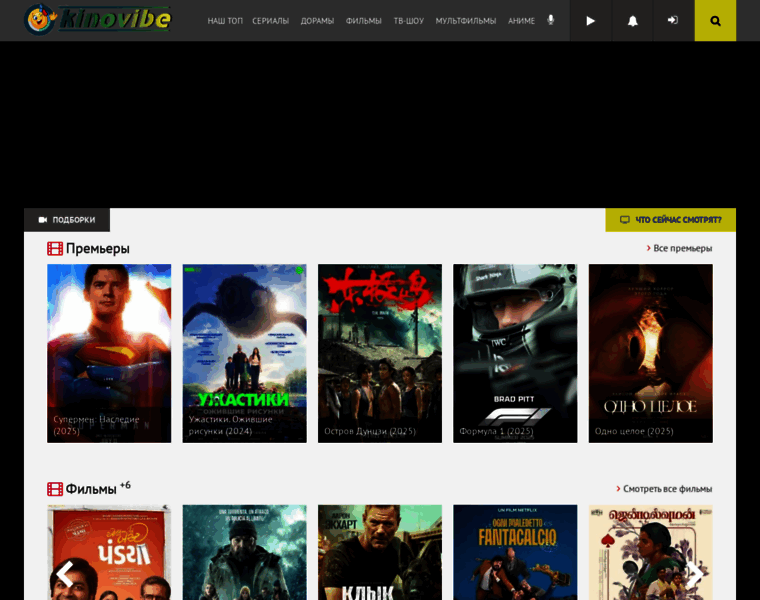Open the Fantacalcio movie poster
Image resolution: width=760 pixels, height=600 pixels.
(515, 553)
